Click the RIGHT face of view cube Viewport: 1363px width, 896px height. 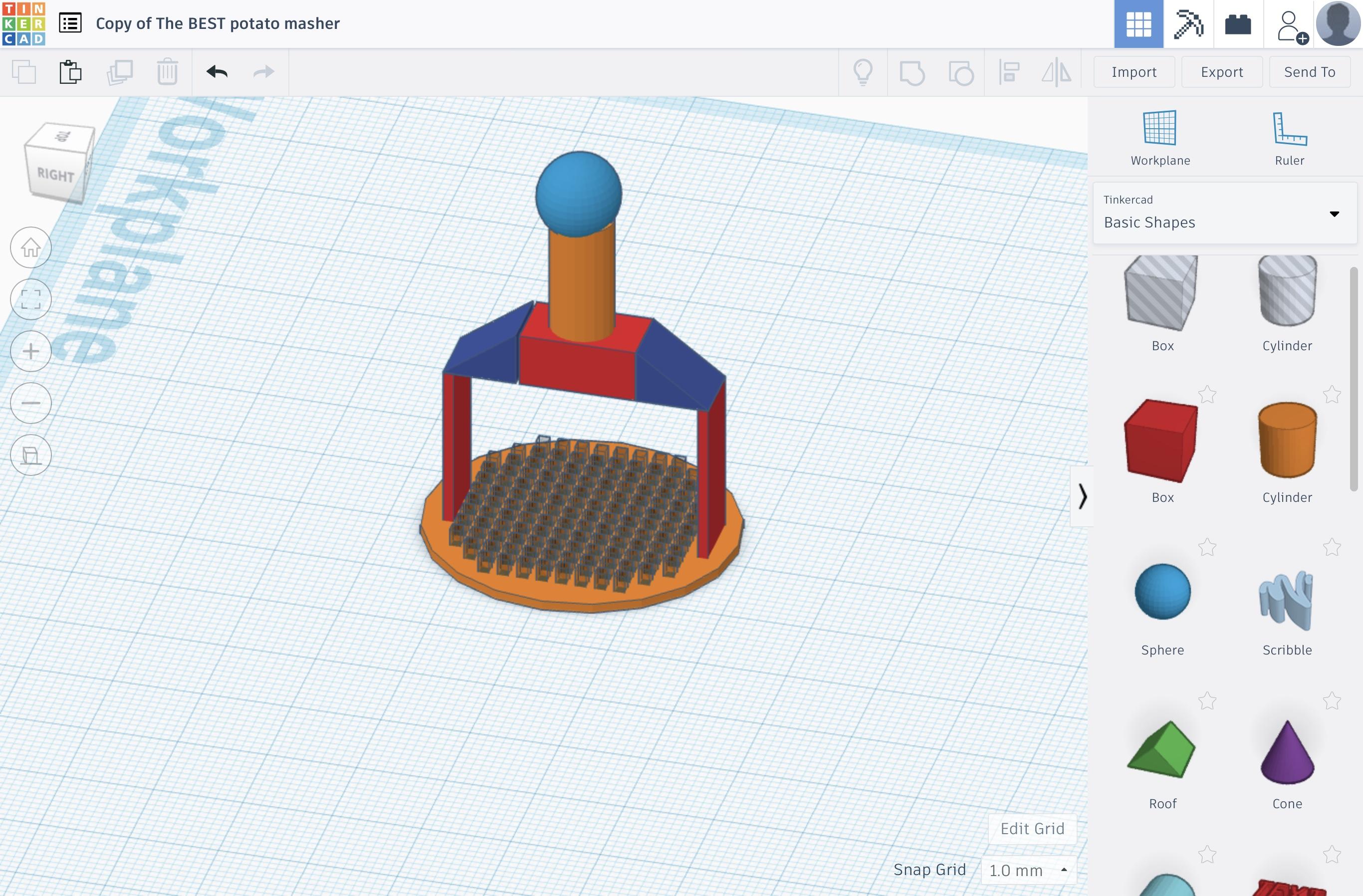pyautogui.click(x=55, y=175)
